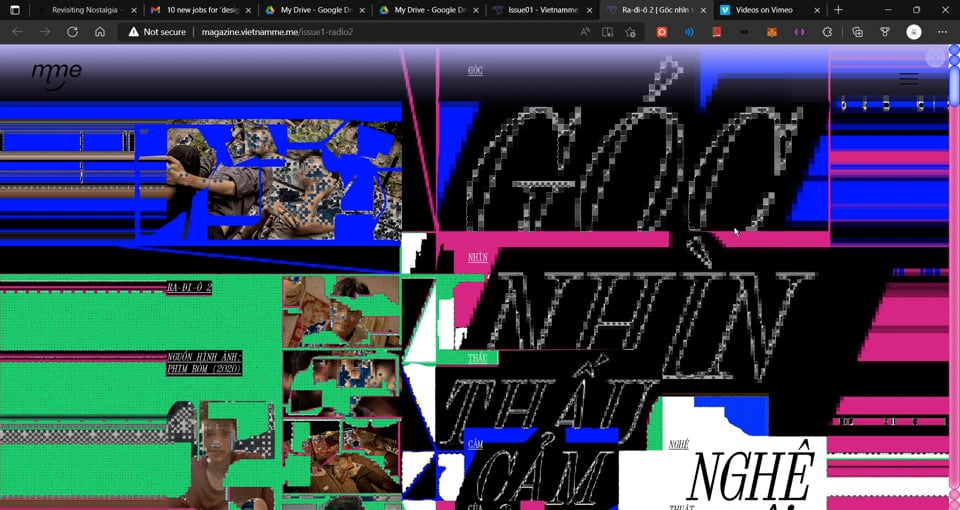The width and height of the screenshot is (960, 510).
Task: Switch to the Revisiting Nostalgia tab
Action: [x=86, y=10]
